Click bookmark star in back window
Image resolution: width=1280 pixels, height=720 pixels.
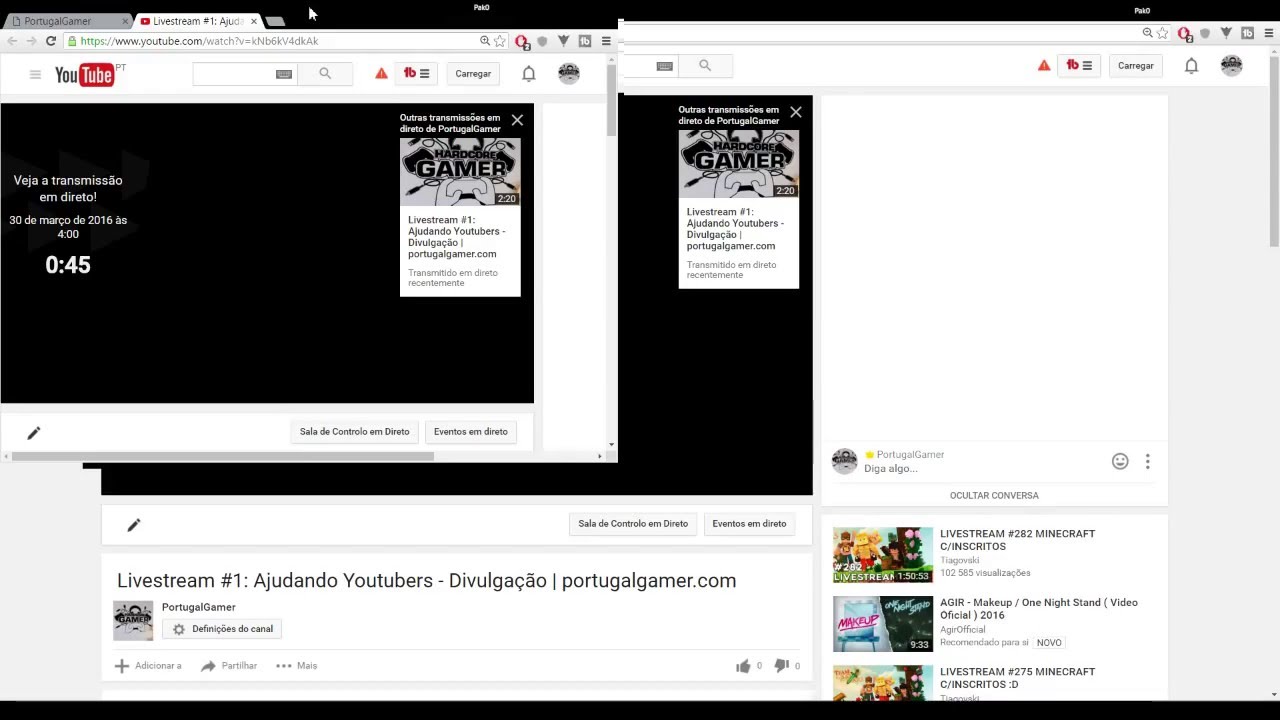pos(1162,33)
